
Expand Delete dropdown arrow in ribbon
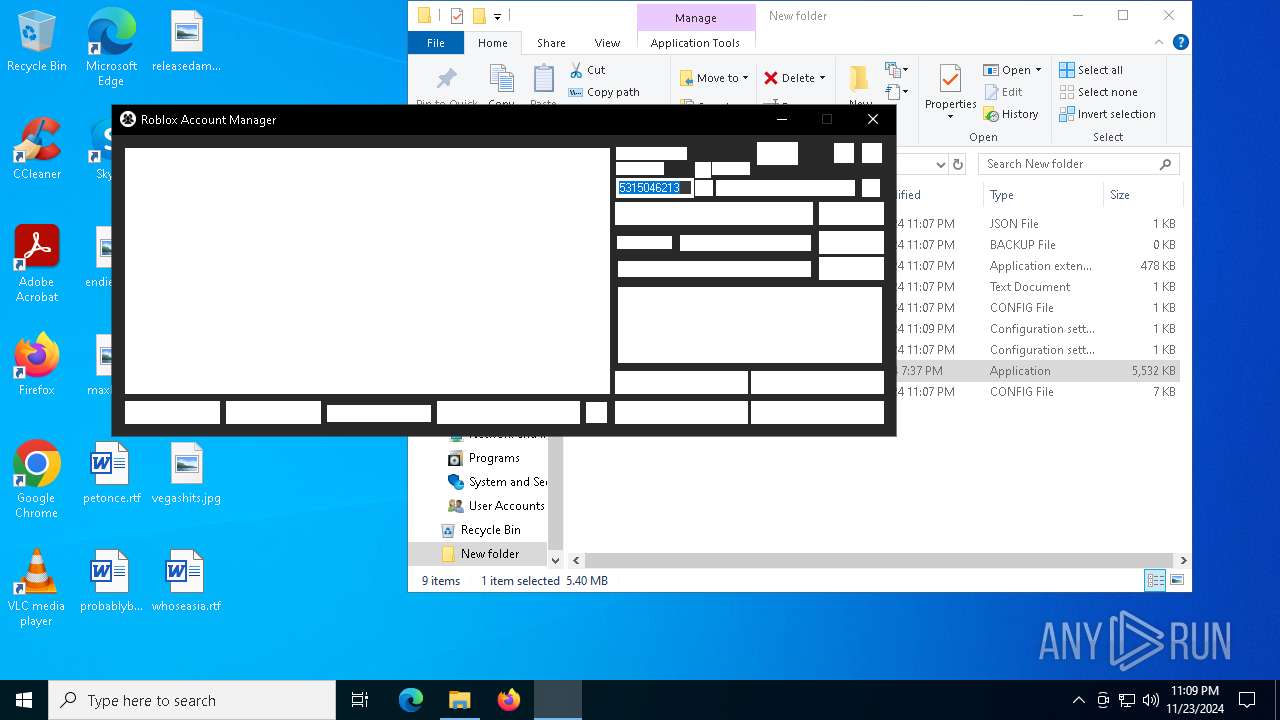(x=822, y=78)
